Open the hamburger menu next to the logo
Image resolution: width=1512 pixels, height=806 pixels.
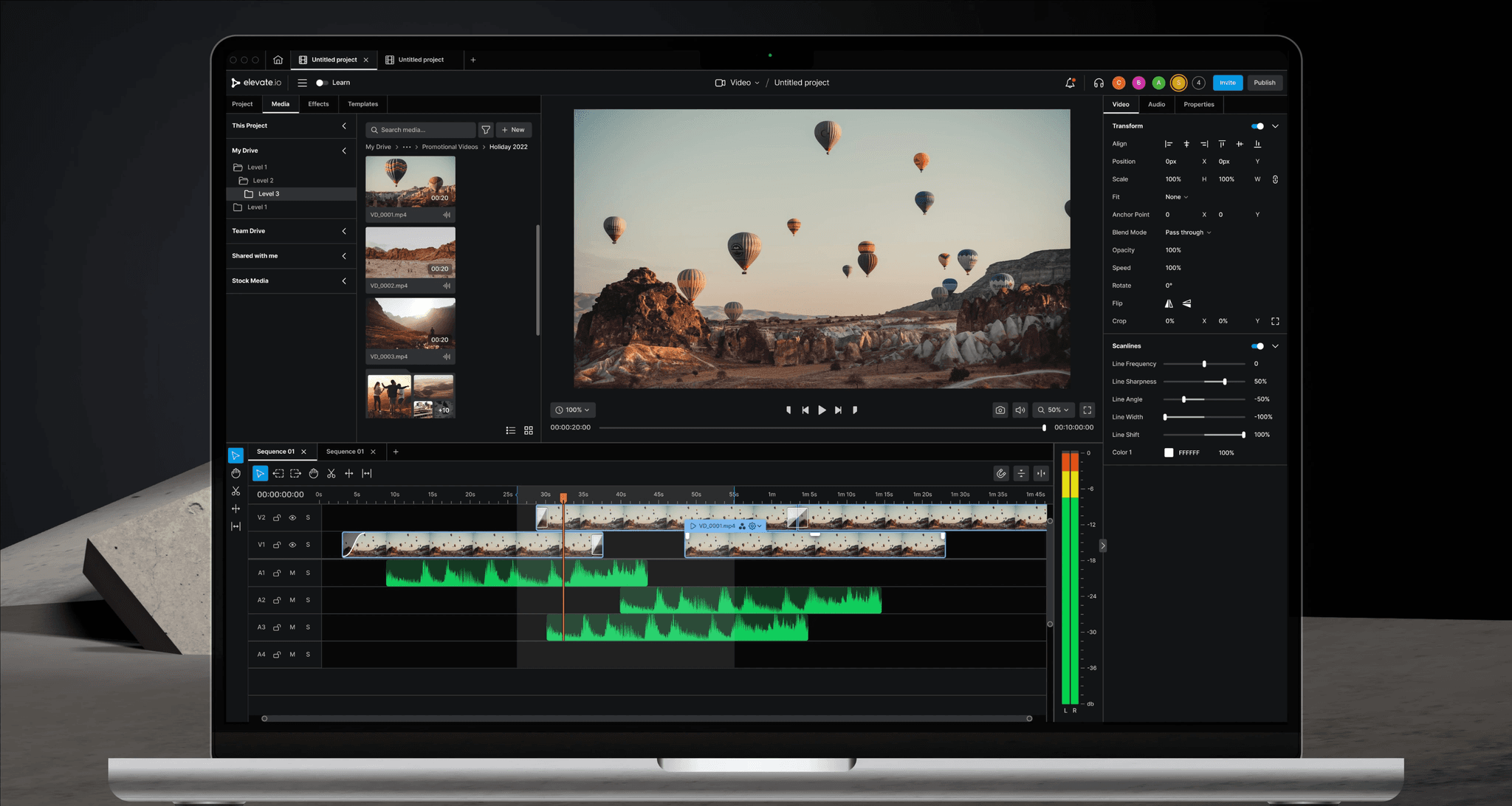[302, 83]
